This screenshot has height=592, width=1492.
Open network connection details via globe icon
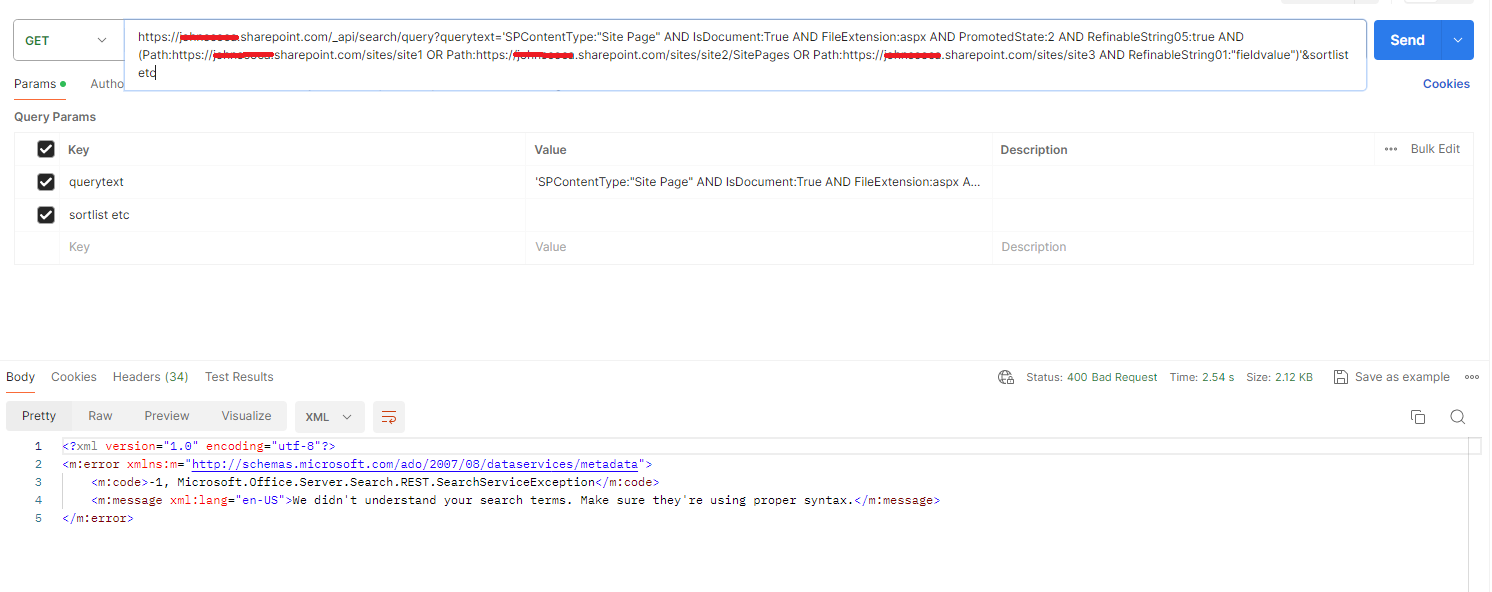click(1006, 377)
